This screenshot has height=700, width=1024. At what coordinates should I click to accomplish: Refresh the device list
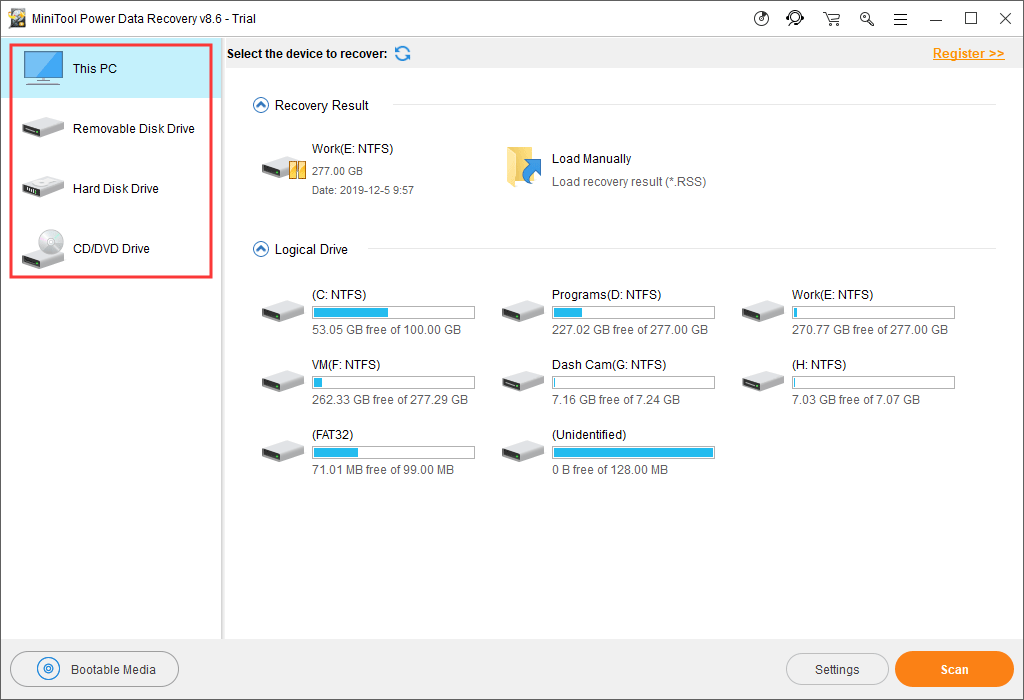(402, 53)
